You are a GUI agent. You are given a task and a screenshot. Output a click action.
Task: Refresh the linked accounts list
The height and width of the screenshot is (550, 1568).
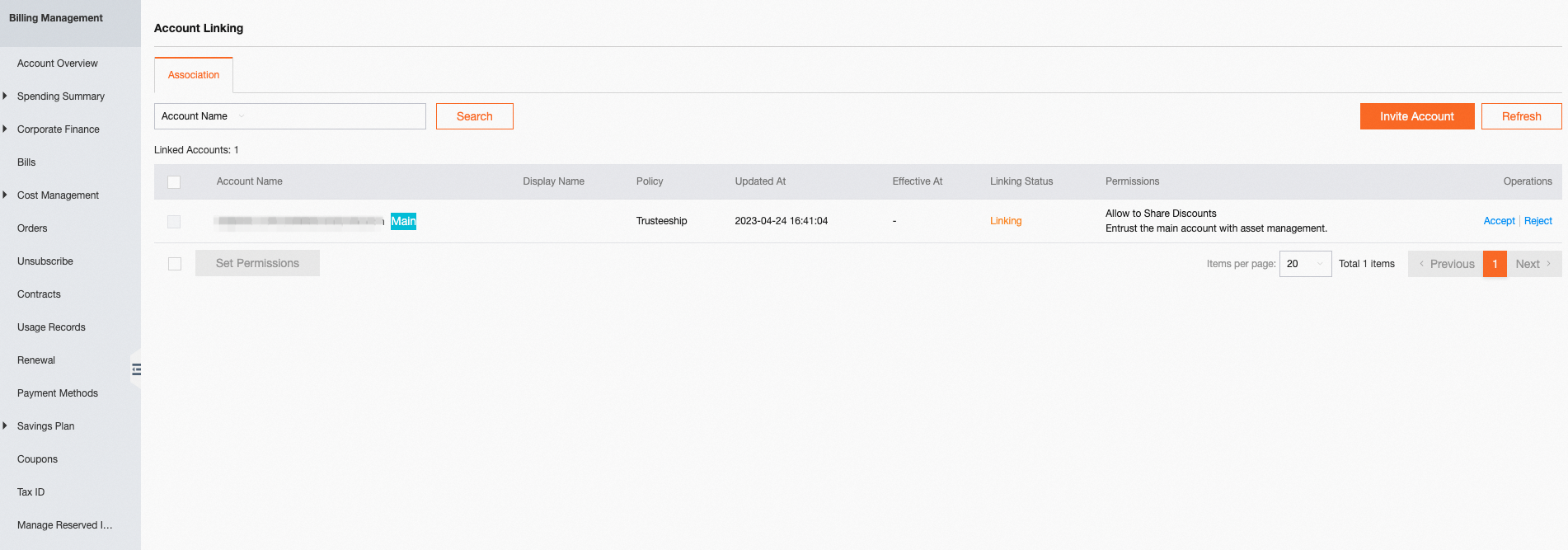pos(1522,116)
